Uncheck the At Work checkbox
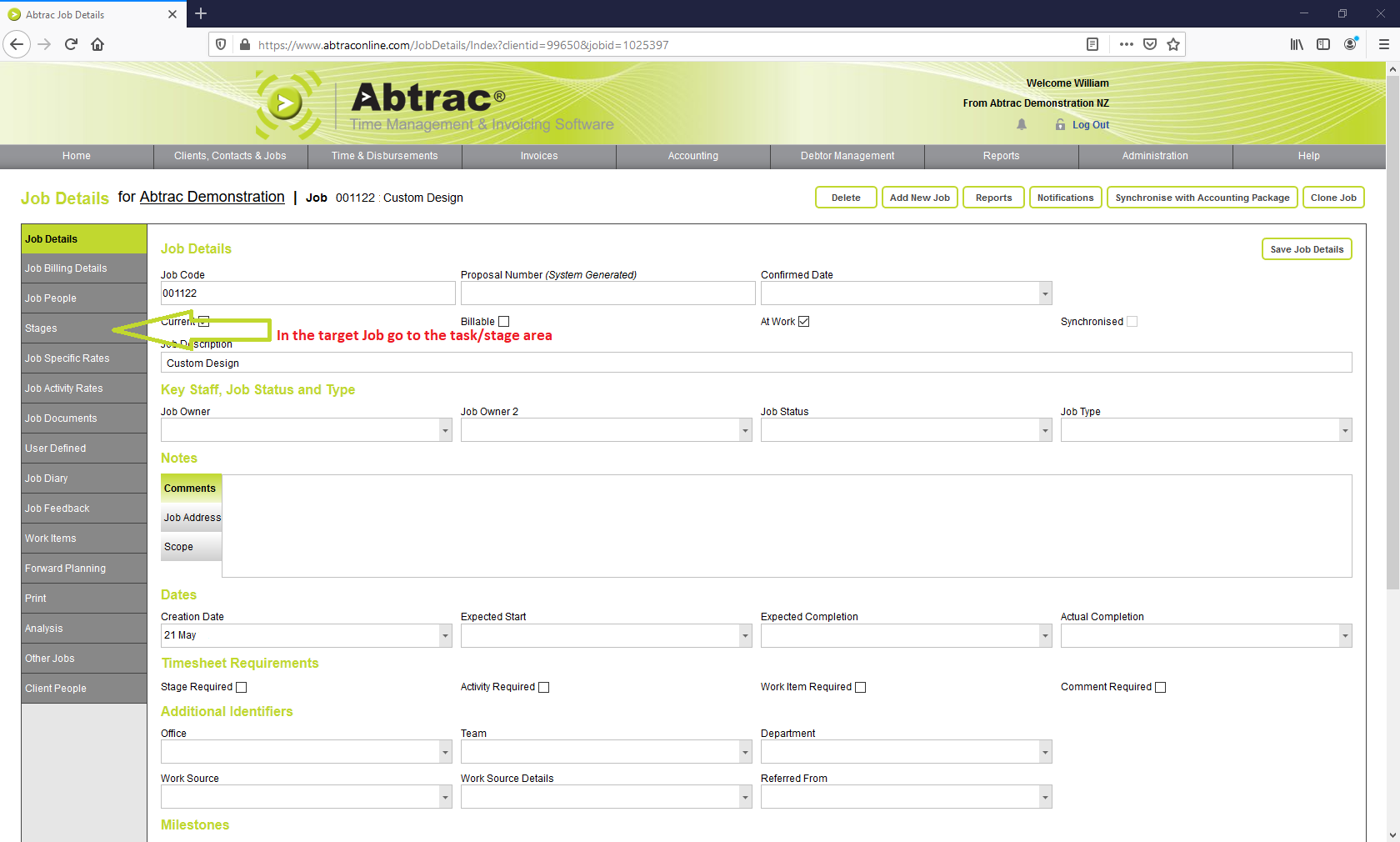 (x=803, y=321)
